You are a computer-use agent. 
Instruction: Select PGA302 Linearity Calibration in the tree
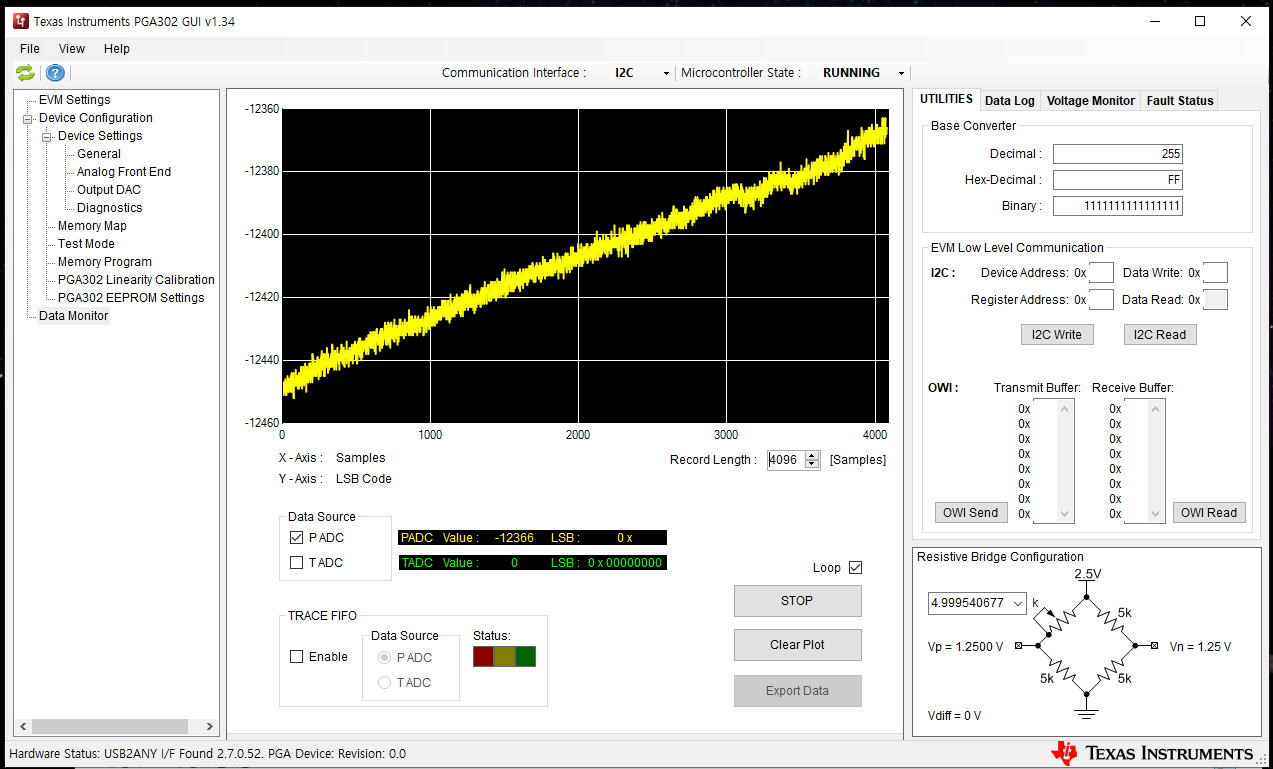tap(136, 280)
